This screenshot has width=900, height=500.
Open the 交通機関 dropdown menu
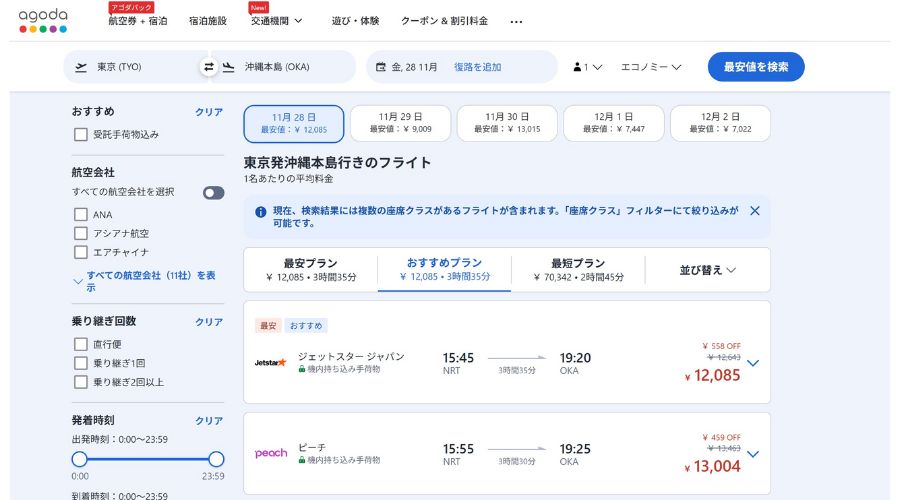point(277,21)
